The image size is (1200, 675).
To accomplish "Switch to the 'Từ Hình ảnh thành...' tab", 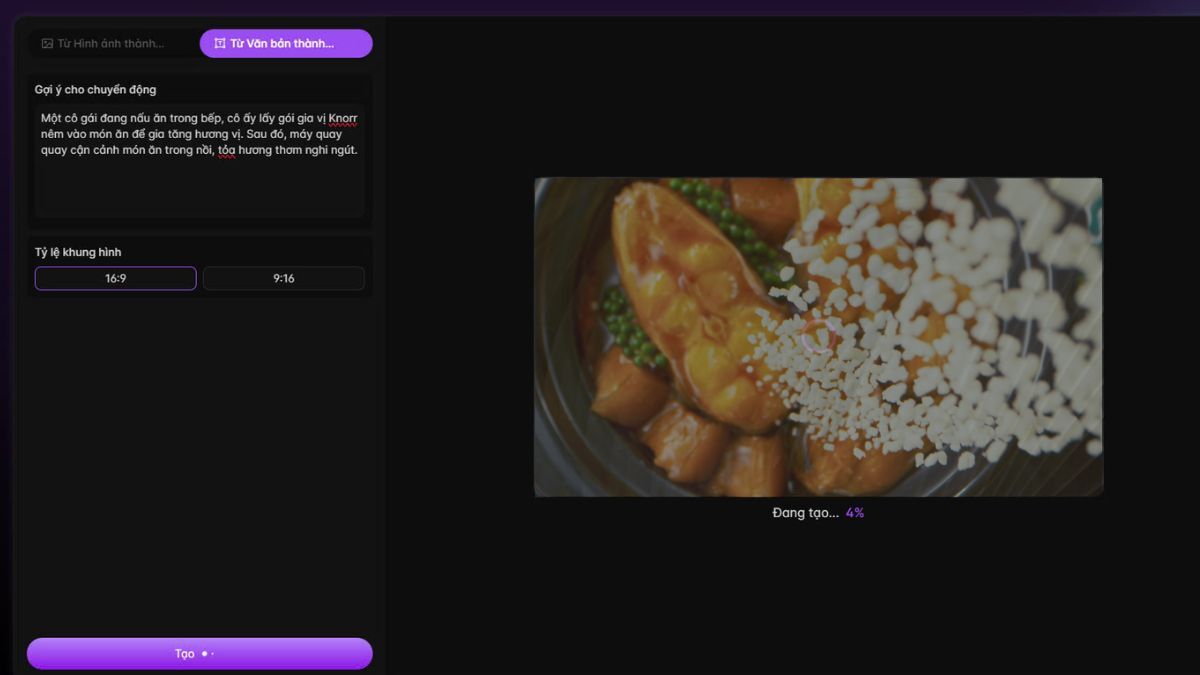I will click(113, 43).
